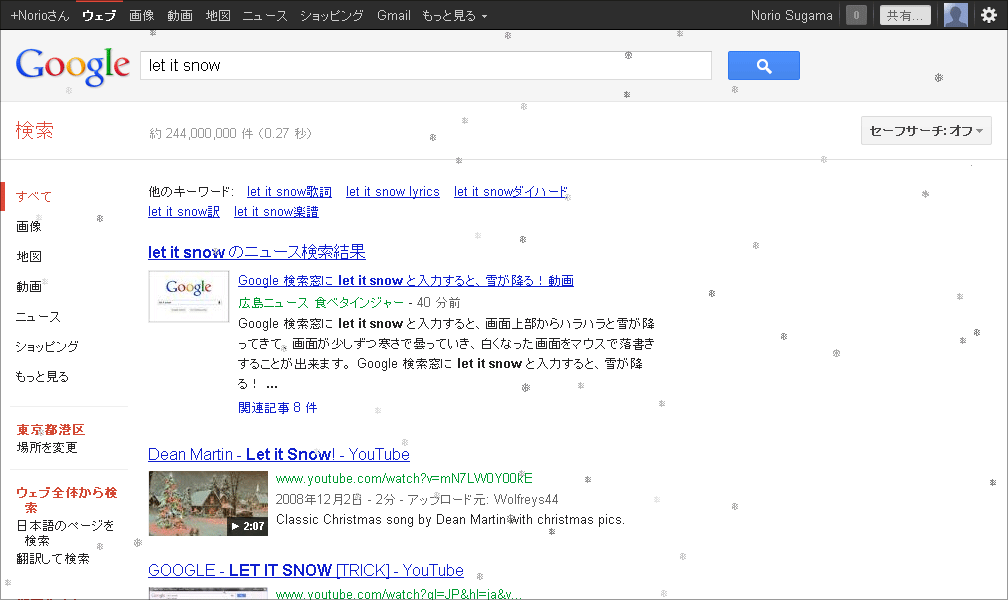
Task: Open 関連記事 8 件 link
Action: [277, 407]
